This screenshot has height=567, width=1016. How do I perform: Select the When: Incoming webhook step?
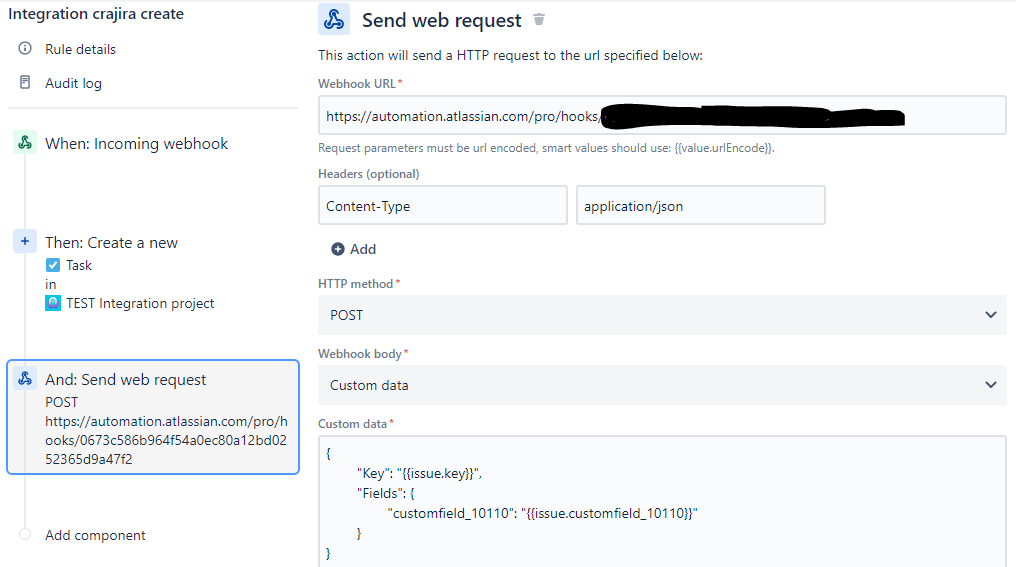point(137,143)
